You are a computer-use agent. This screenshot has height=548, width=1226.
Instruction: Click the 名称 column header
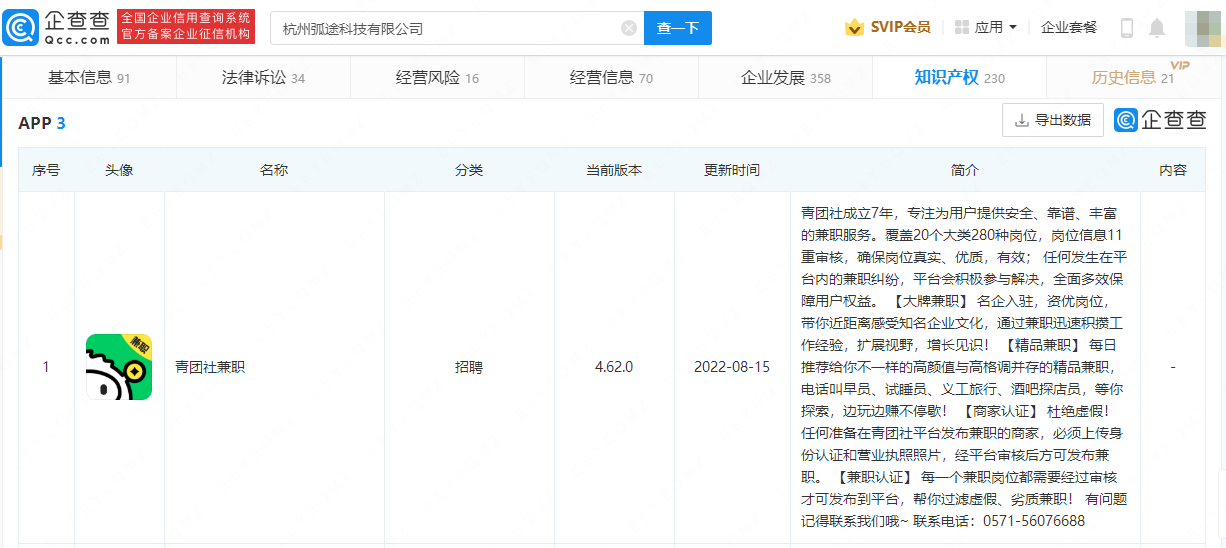pos(274,170)
